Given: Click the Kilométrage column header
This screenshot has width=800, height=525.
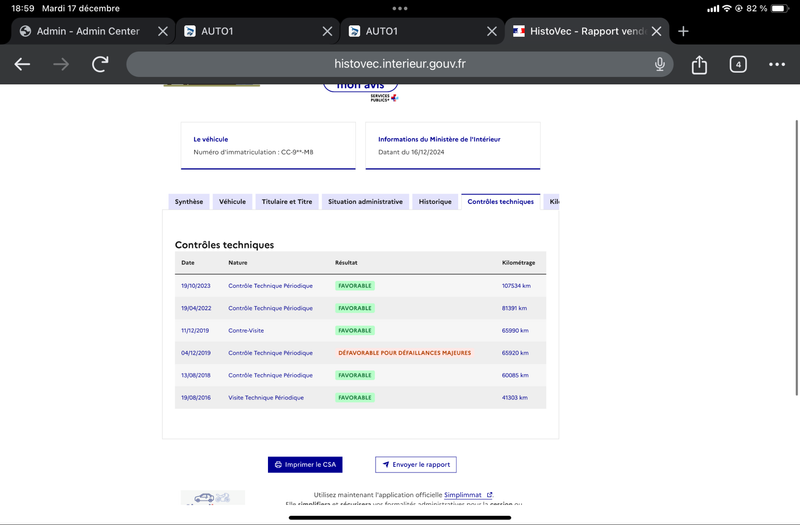Looking at the screenshot, I should [x=518, y=263].
